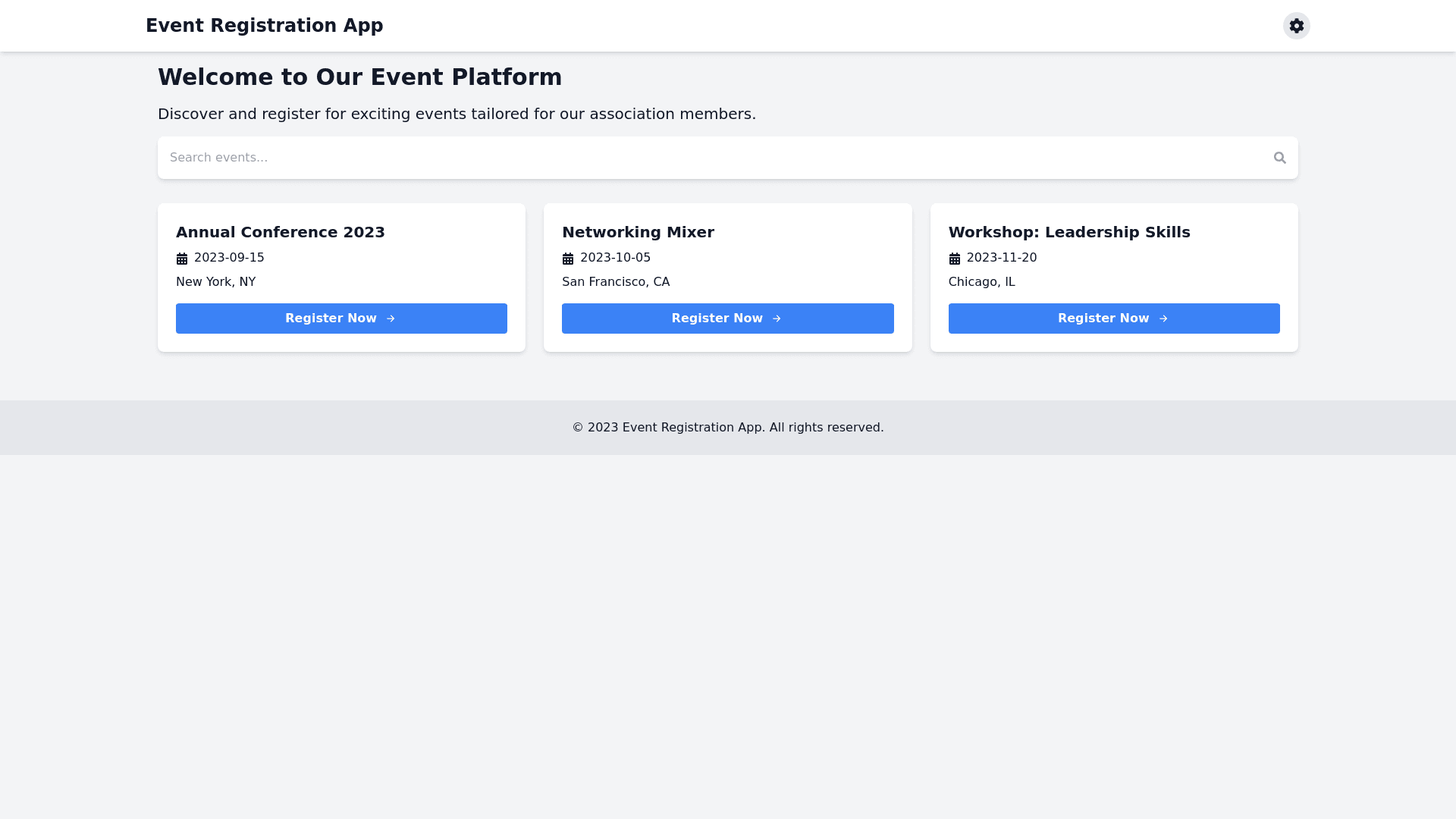Open the Event Registration App header title
Image resolution: width=1456 pixels, height=819 pixels.
264,26
